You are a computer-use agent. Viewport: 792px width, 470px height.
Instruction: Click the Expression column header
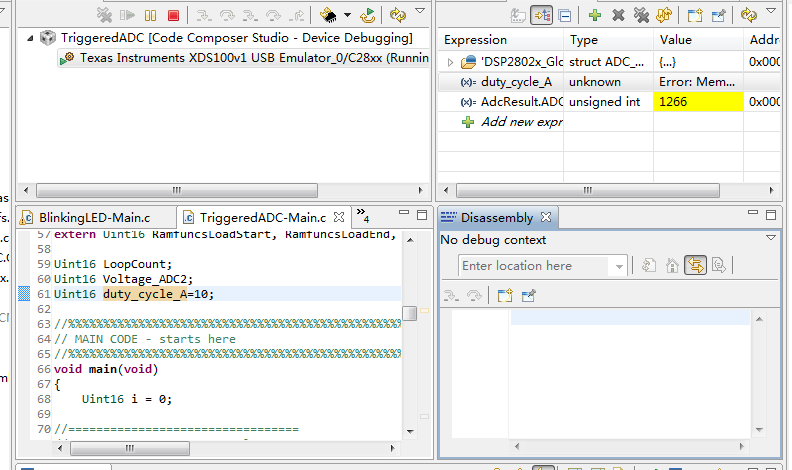click(x=501, y=40)
